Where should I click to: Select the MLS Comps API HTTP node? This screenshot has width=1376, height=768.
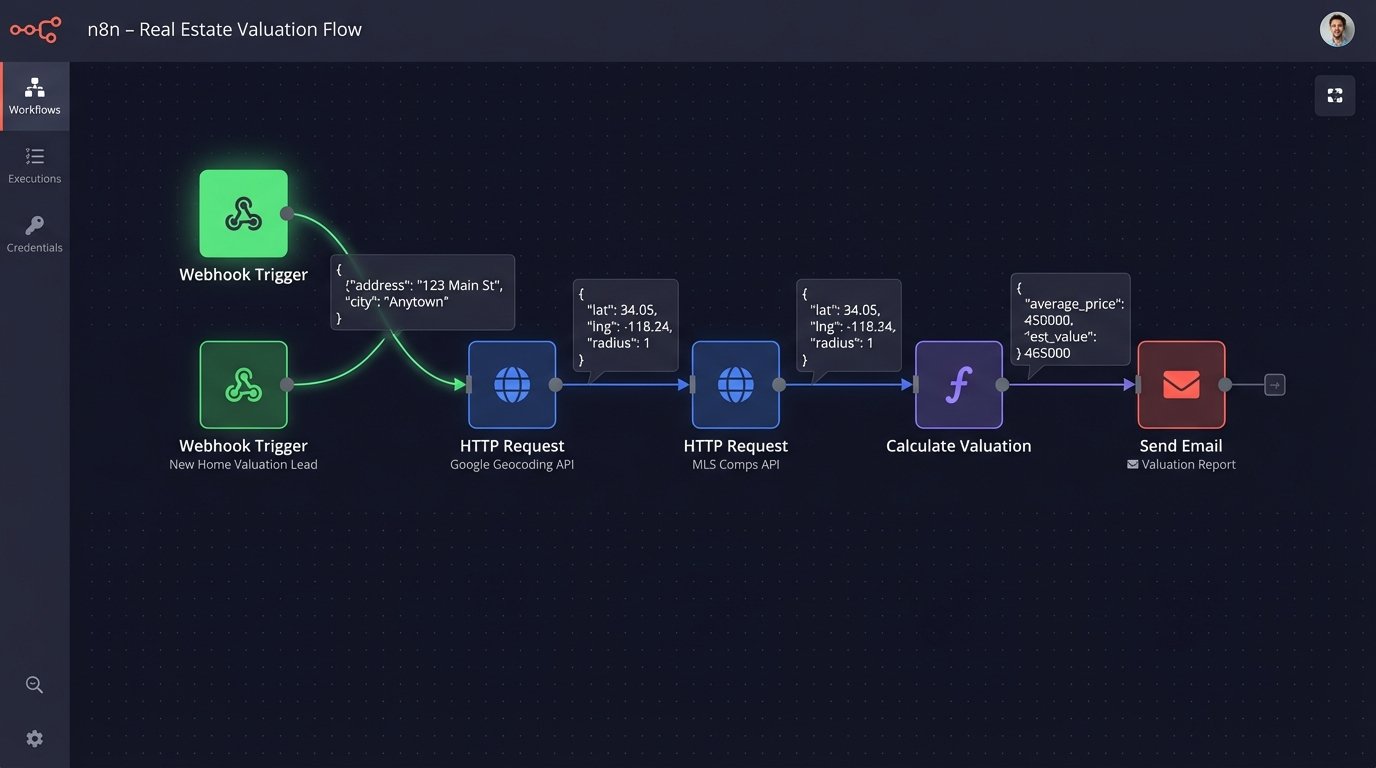pos(735,385)
